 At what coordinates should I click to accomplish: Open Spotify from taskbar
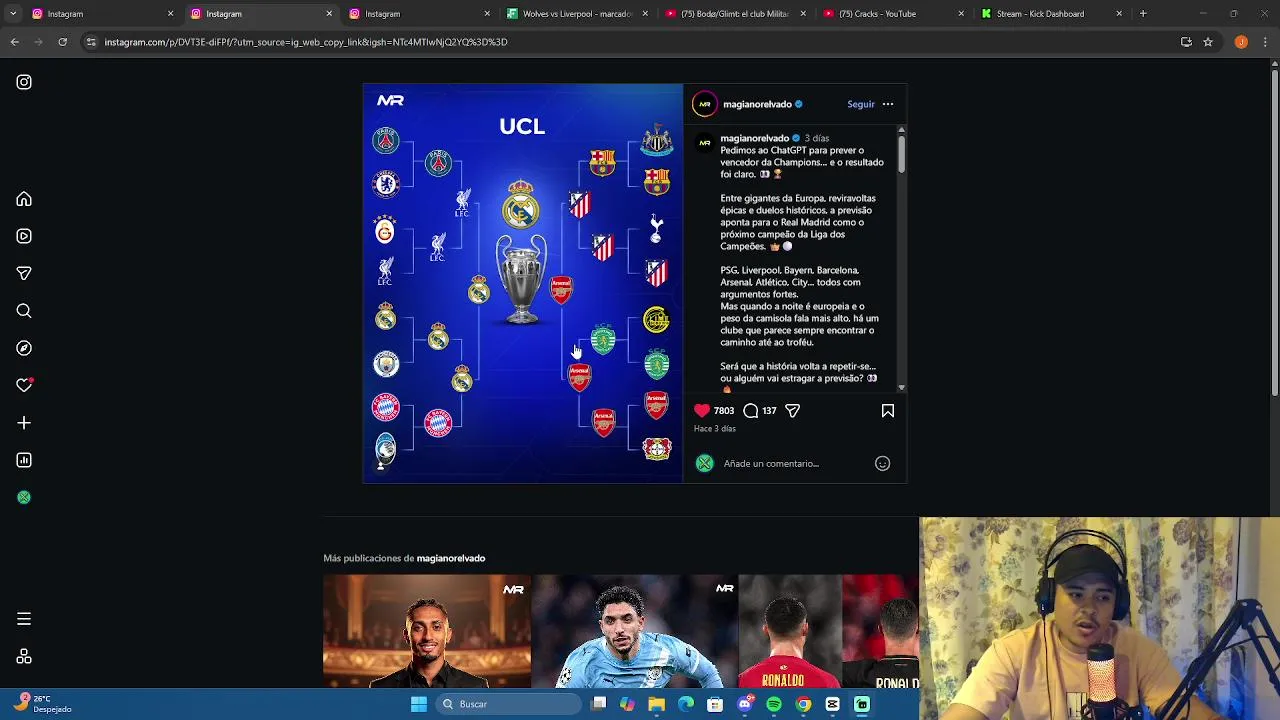point(774,704)
